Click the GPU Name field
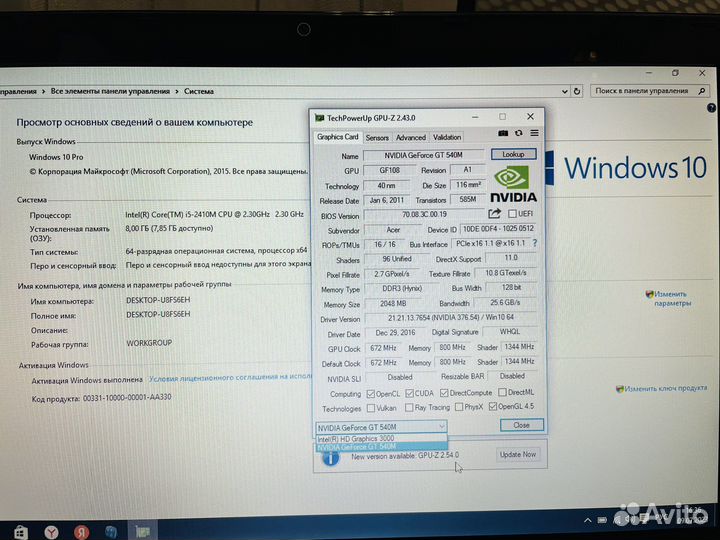This screenshot has width=720, height=540. (x=423, y=156)
